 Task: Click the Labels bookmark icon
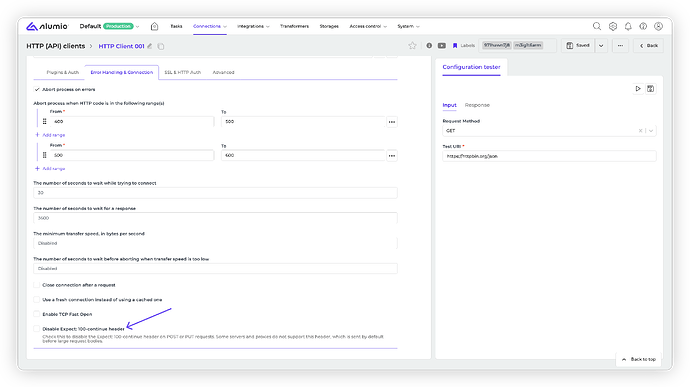click(455, 45)
